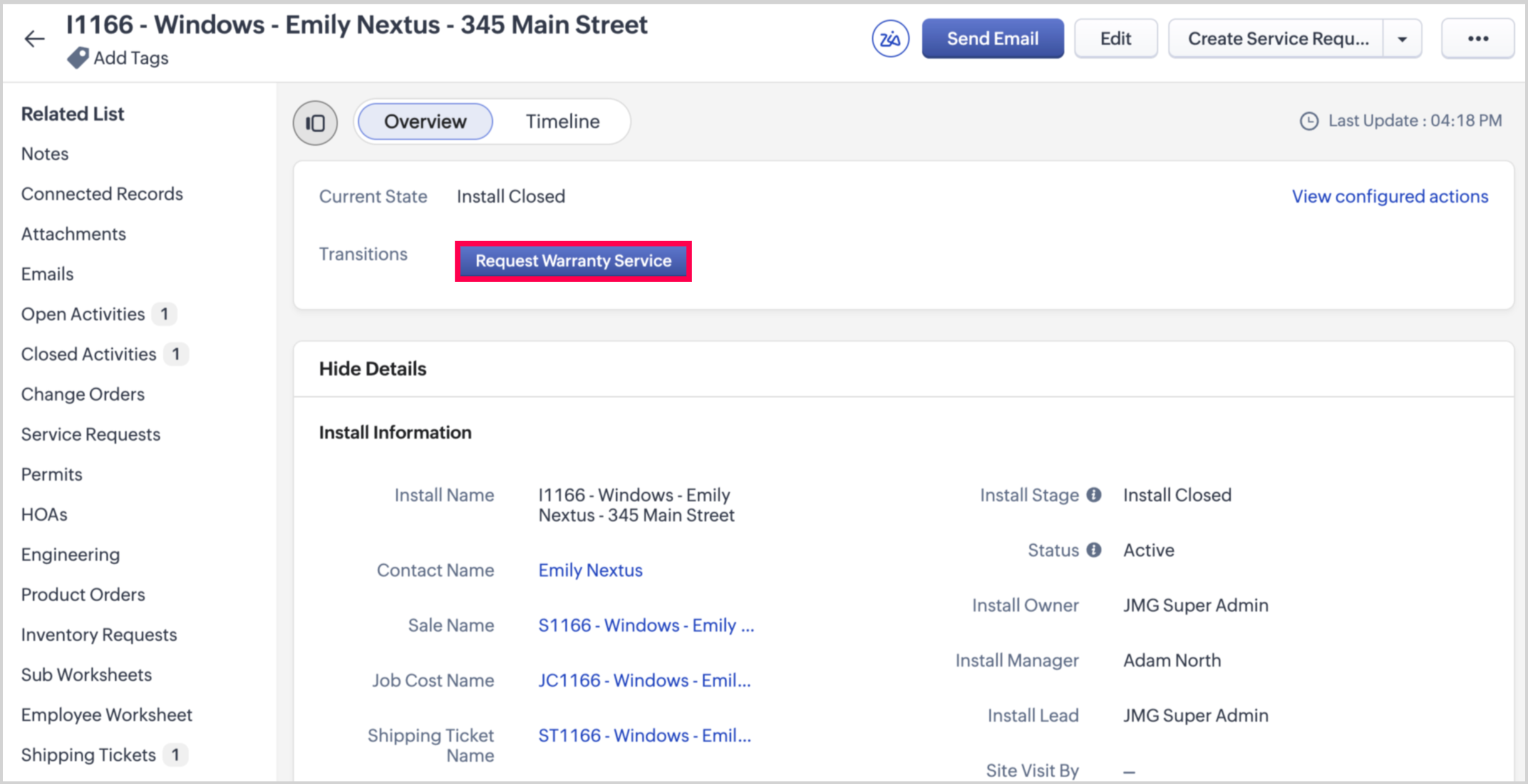Screen dimensions: 1528x784
Task: Open the Zia assistant icon
Action: click(x=890, y=39)
